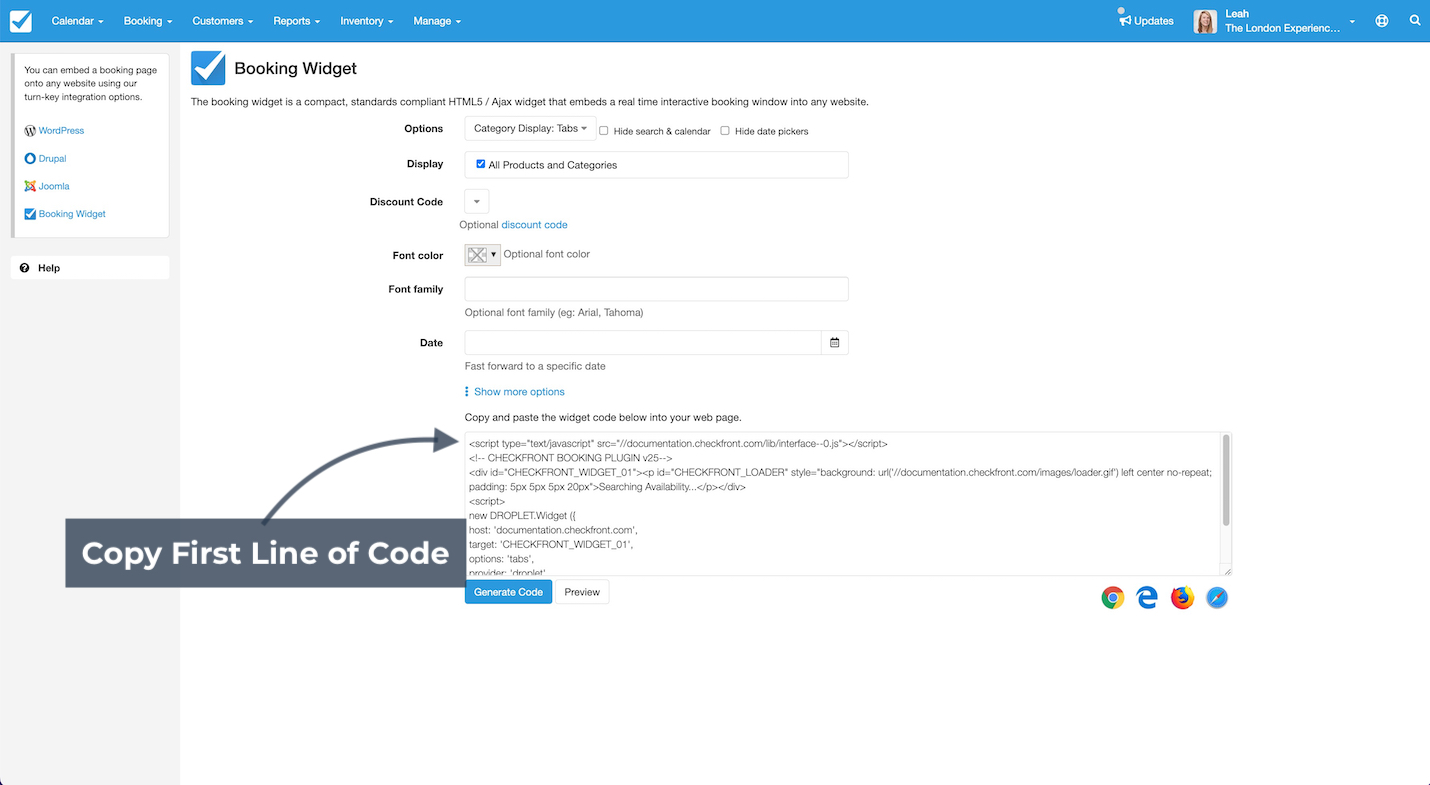The image size is (1430, 785).
Task: Click the Help question mark icon
Action: pos(25,268)
